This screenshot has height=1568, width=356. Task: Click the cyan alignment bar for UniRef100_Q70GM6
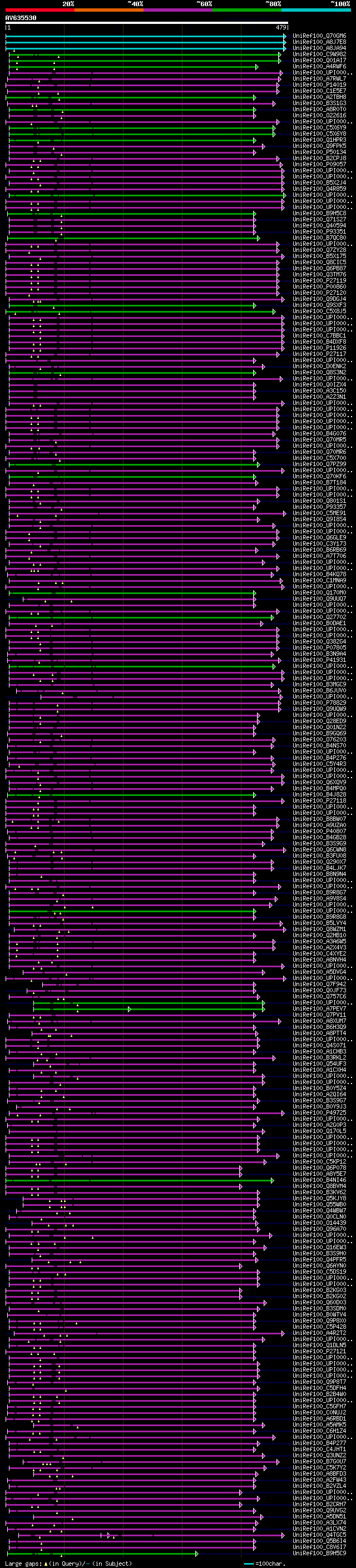(146, 36)
